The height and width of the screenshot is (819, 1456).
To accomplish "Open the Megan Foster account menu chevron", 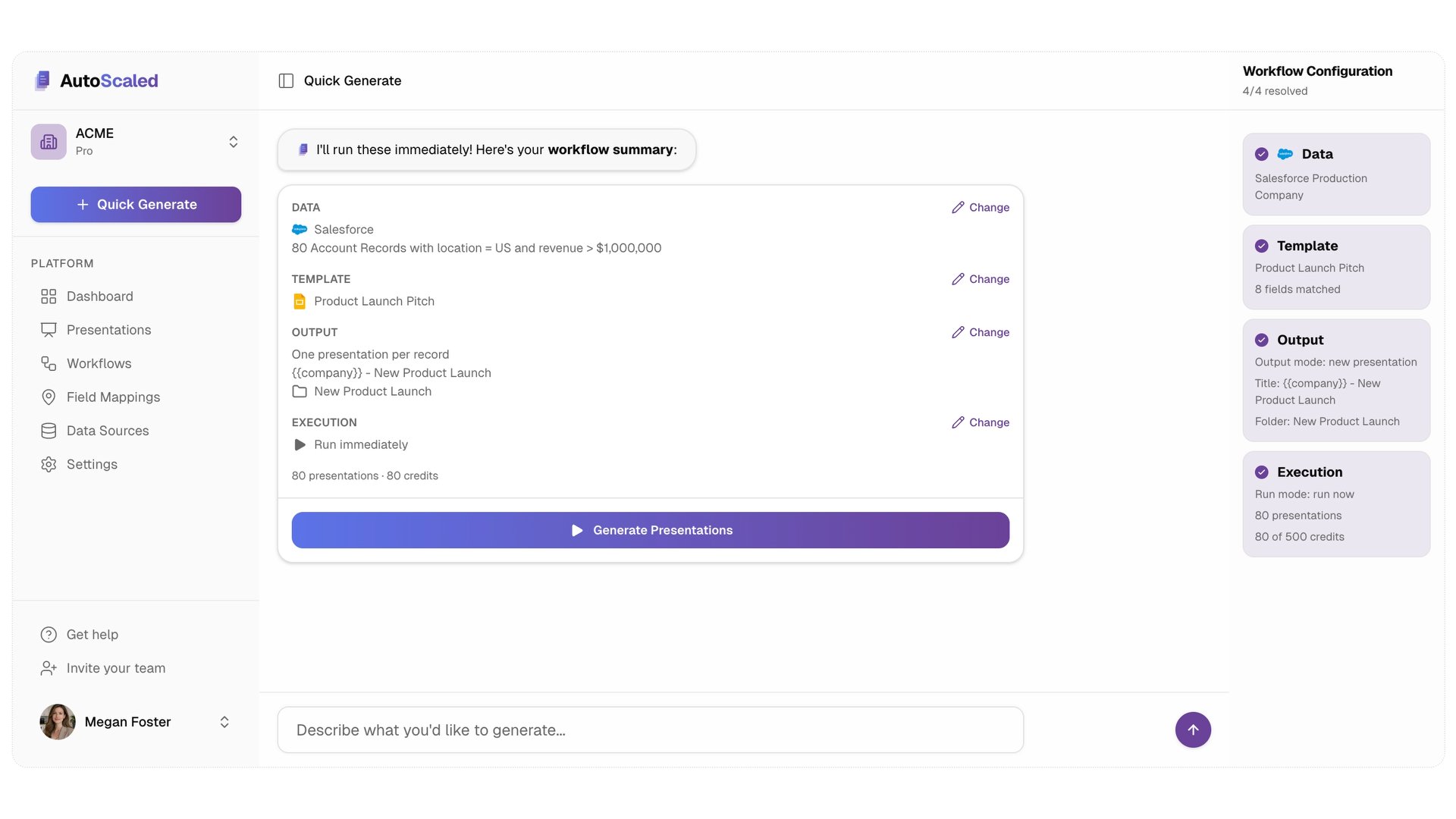I will point(224,722).
